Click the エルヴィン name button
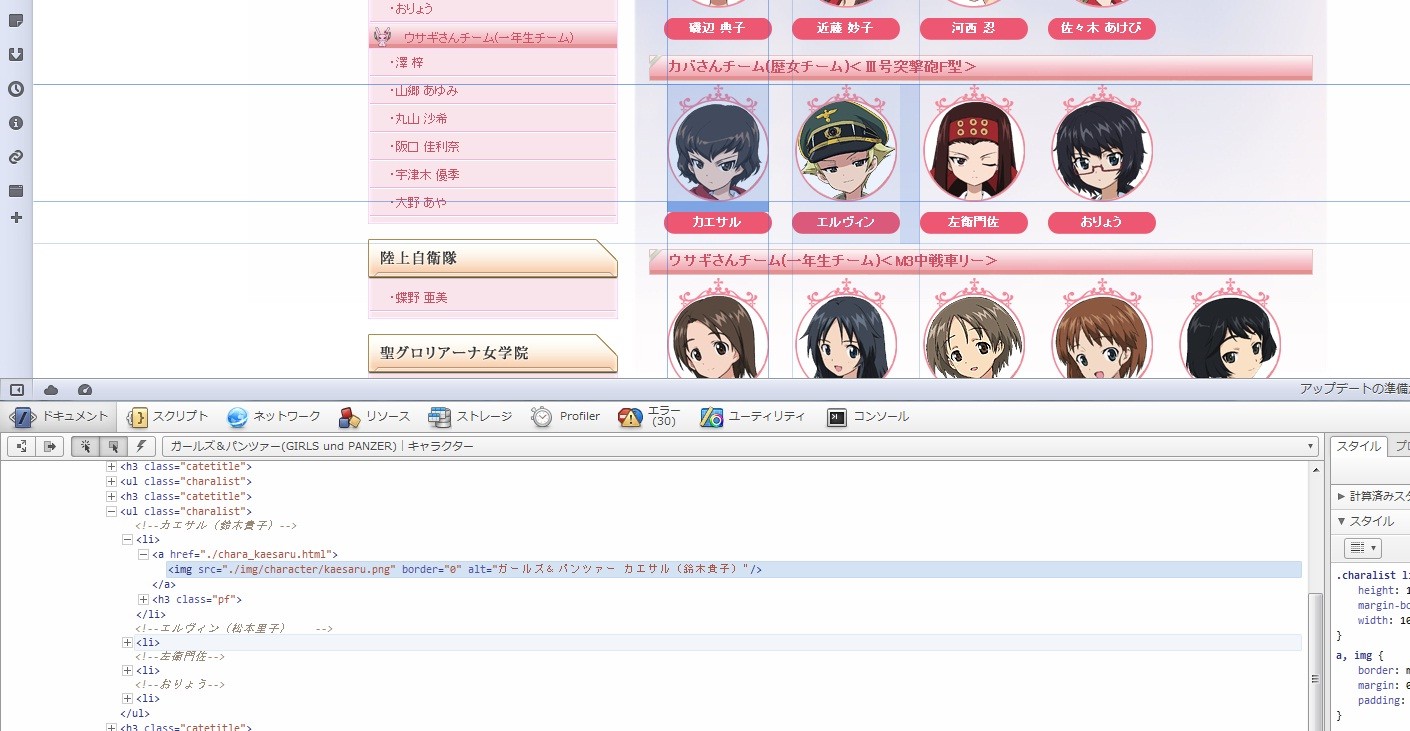The width and height of the screenshot is (1410, 731). click(x=846, y=222)
